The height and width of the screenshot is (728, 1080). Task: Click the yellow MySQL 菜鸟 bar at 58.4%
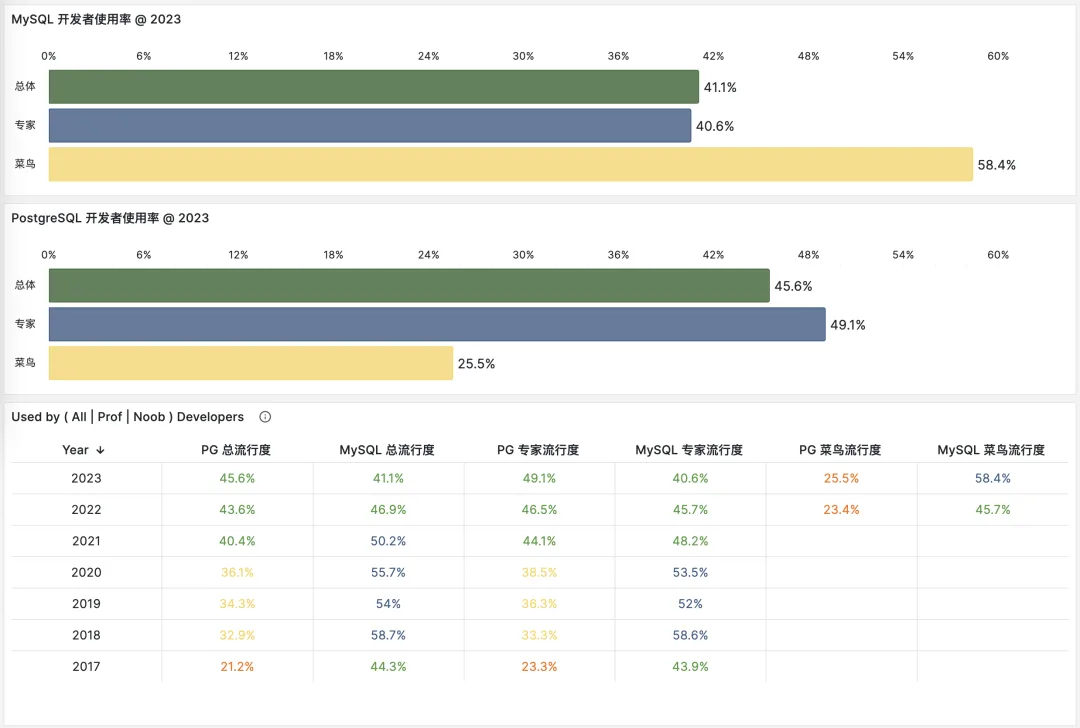(511, 164)
